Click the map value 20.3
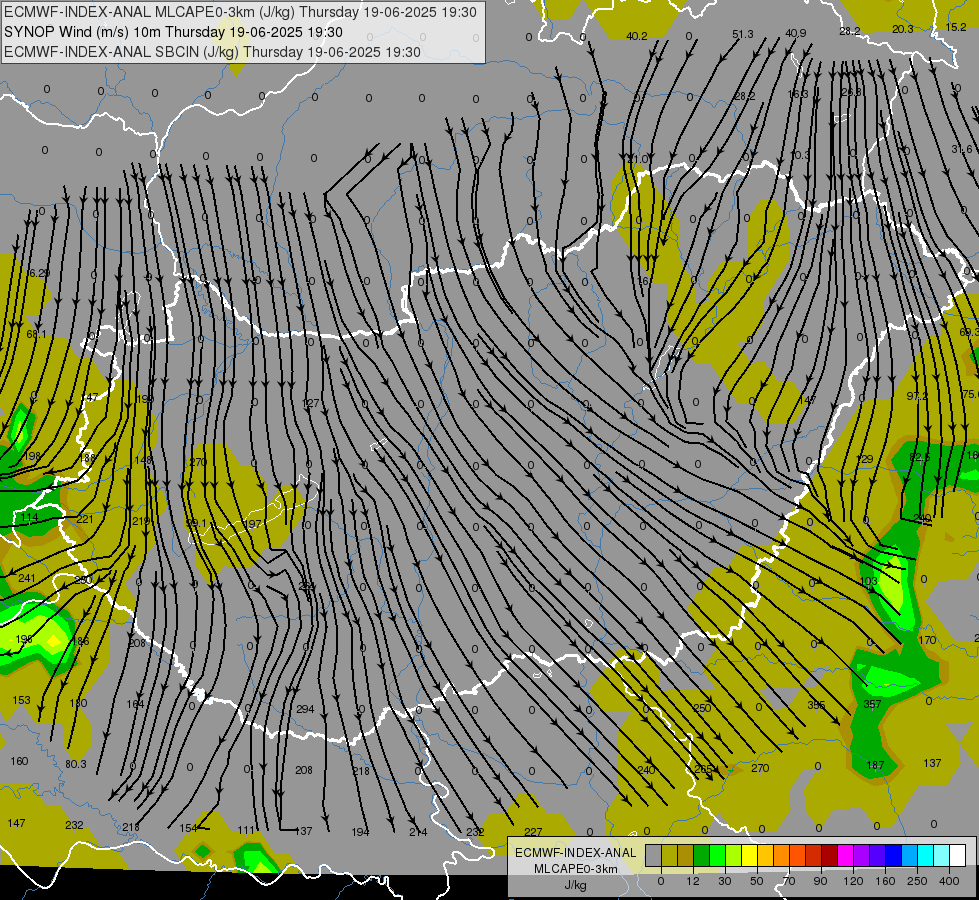The width and height of the screenshot is (979, 900). pyautogui.click(x=902, y=29)
